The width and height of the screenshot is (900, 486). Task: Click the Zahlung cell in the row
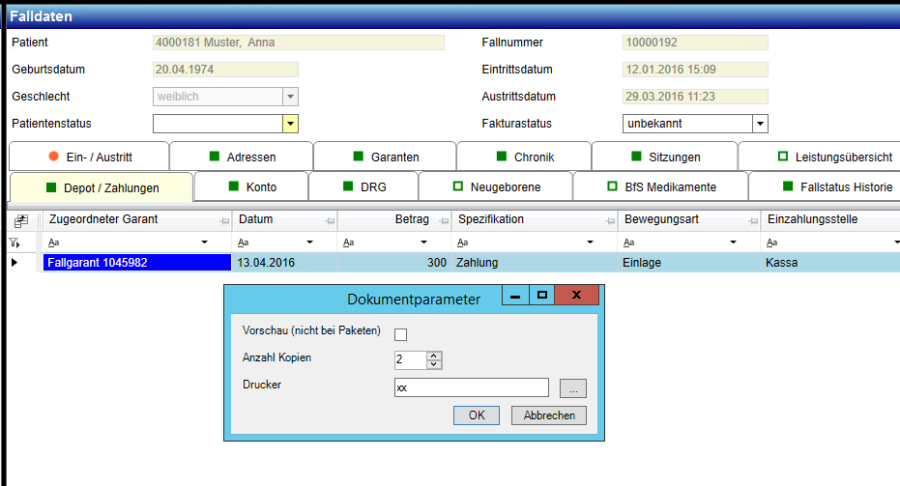pos(535,263)
